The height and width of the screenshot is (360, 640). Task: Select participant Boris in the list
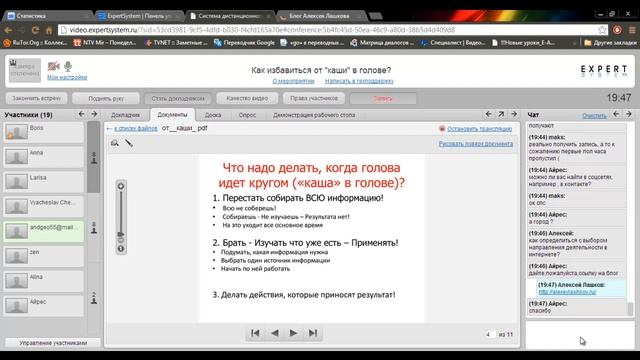(43, 132)
